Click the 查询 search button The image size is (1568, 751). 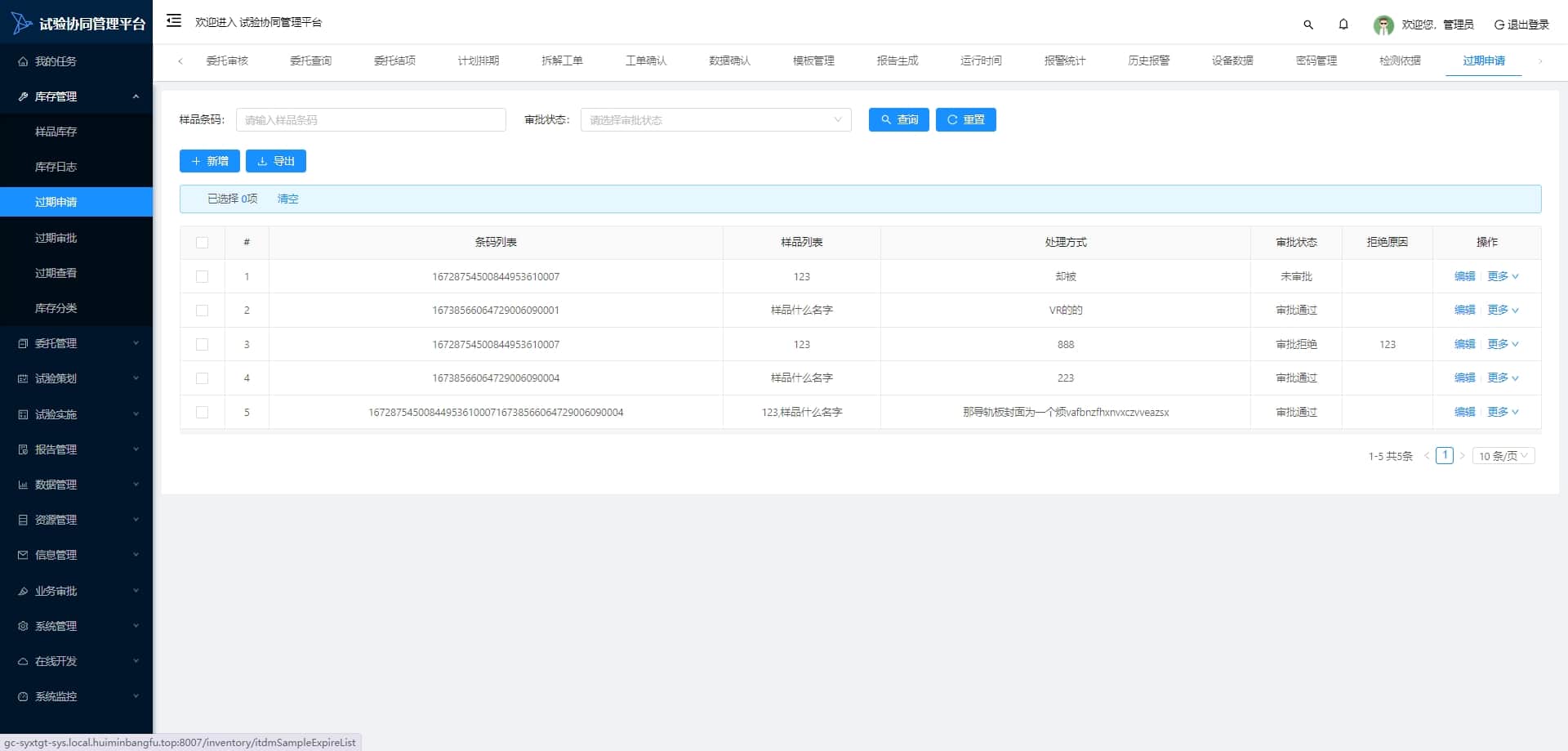click(x=899, y=120)
